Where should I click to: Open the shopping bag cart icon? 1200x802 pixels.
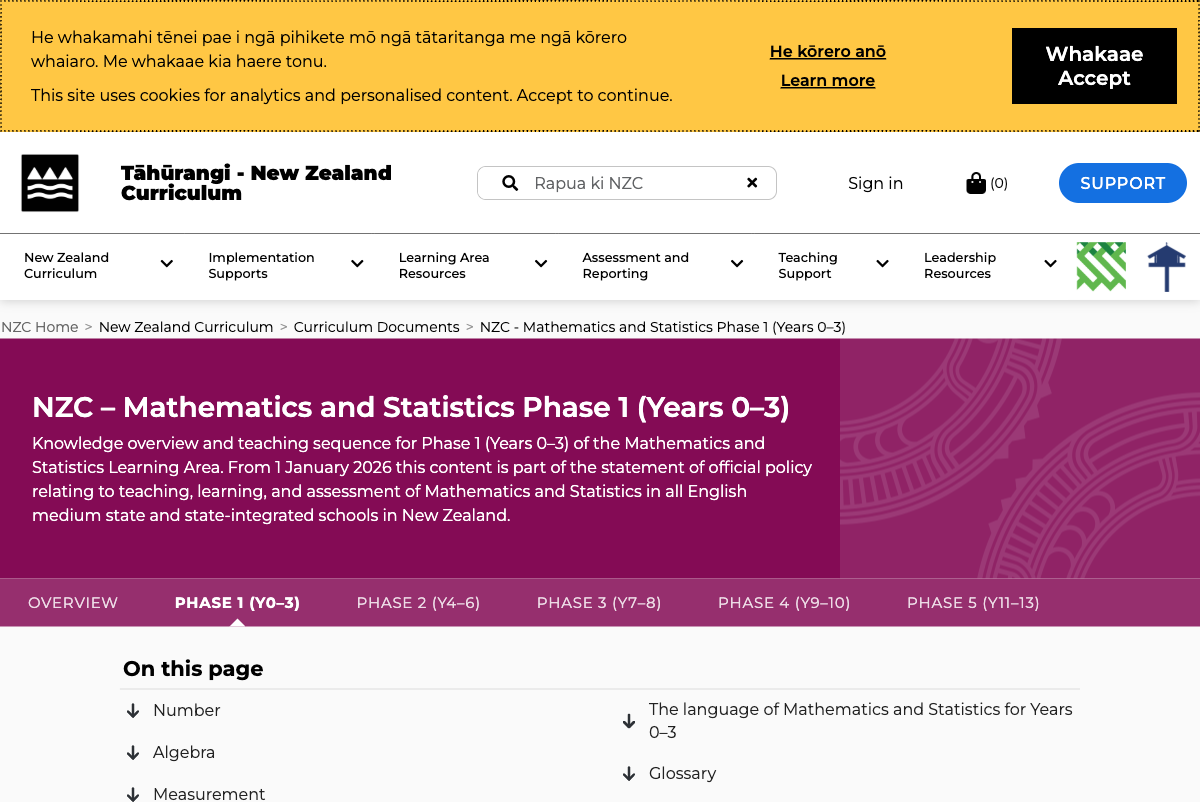pyautogui.click(x=976, y=183)
